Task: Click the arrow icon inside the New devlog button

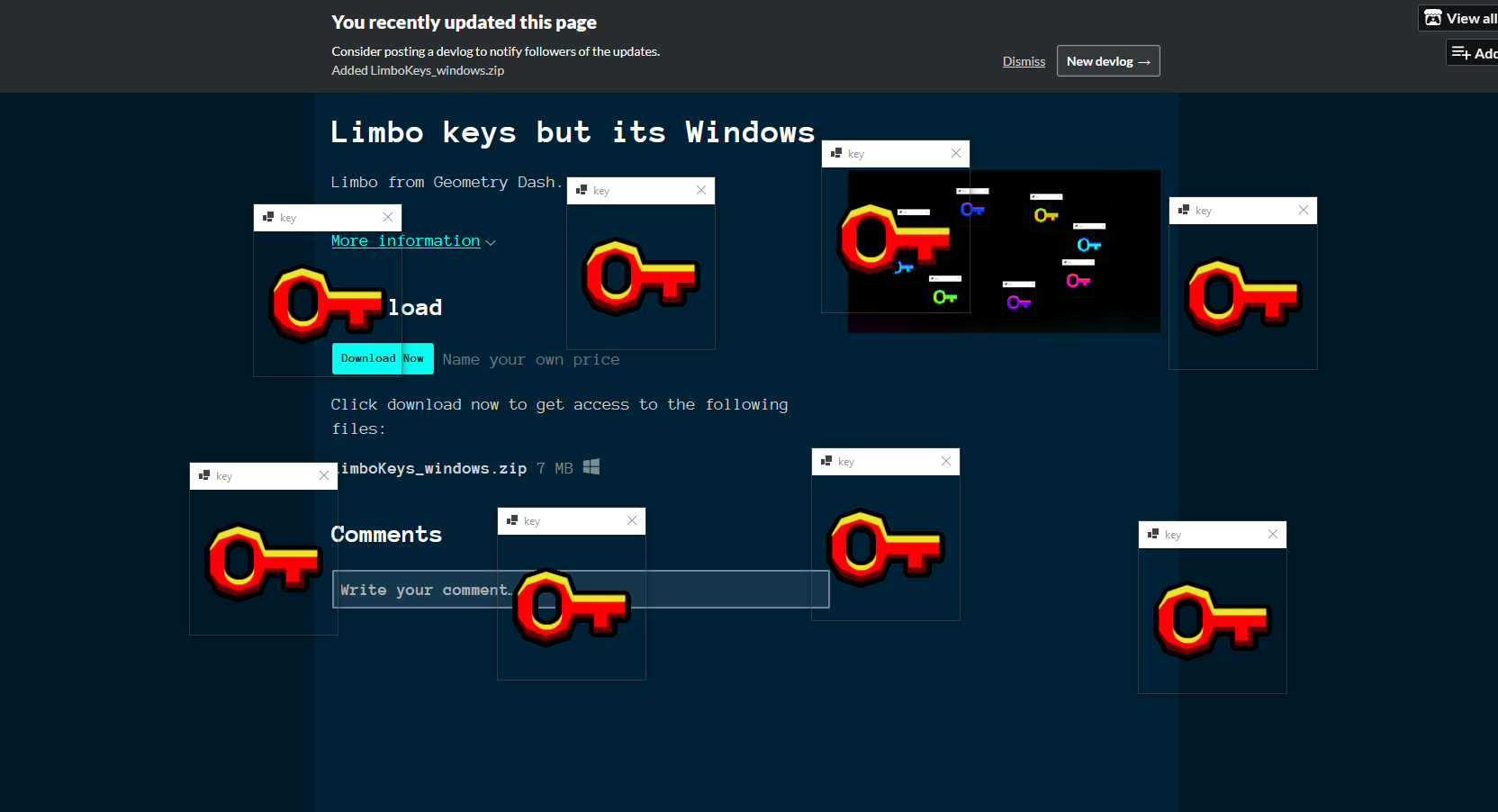Action: click(x=1146, y=61)
